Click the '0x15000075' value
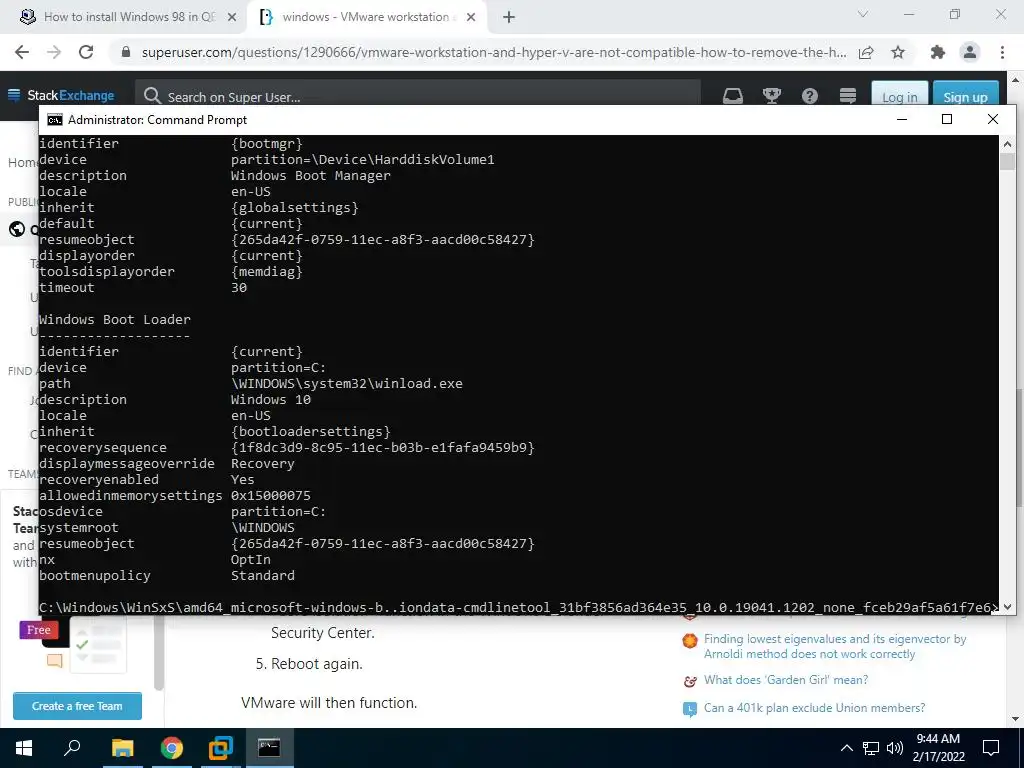Viewport: 1024px width, 768px height. [x=271, y=496]
